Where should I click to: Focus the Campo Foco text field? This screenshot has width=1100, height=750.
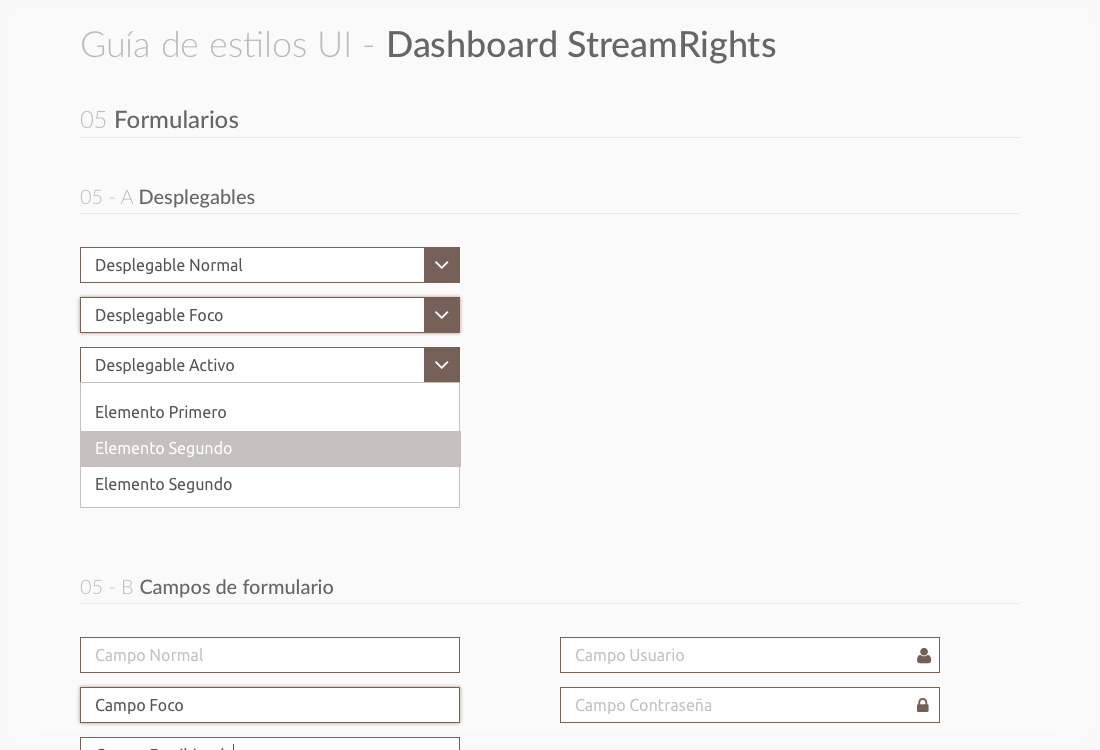pos(269,705)
